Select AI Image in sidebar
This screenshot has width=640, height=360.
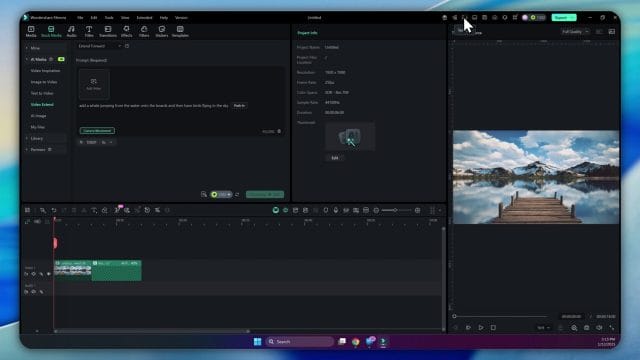point(38,116)
